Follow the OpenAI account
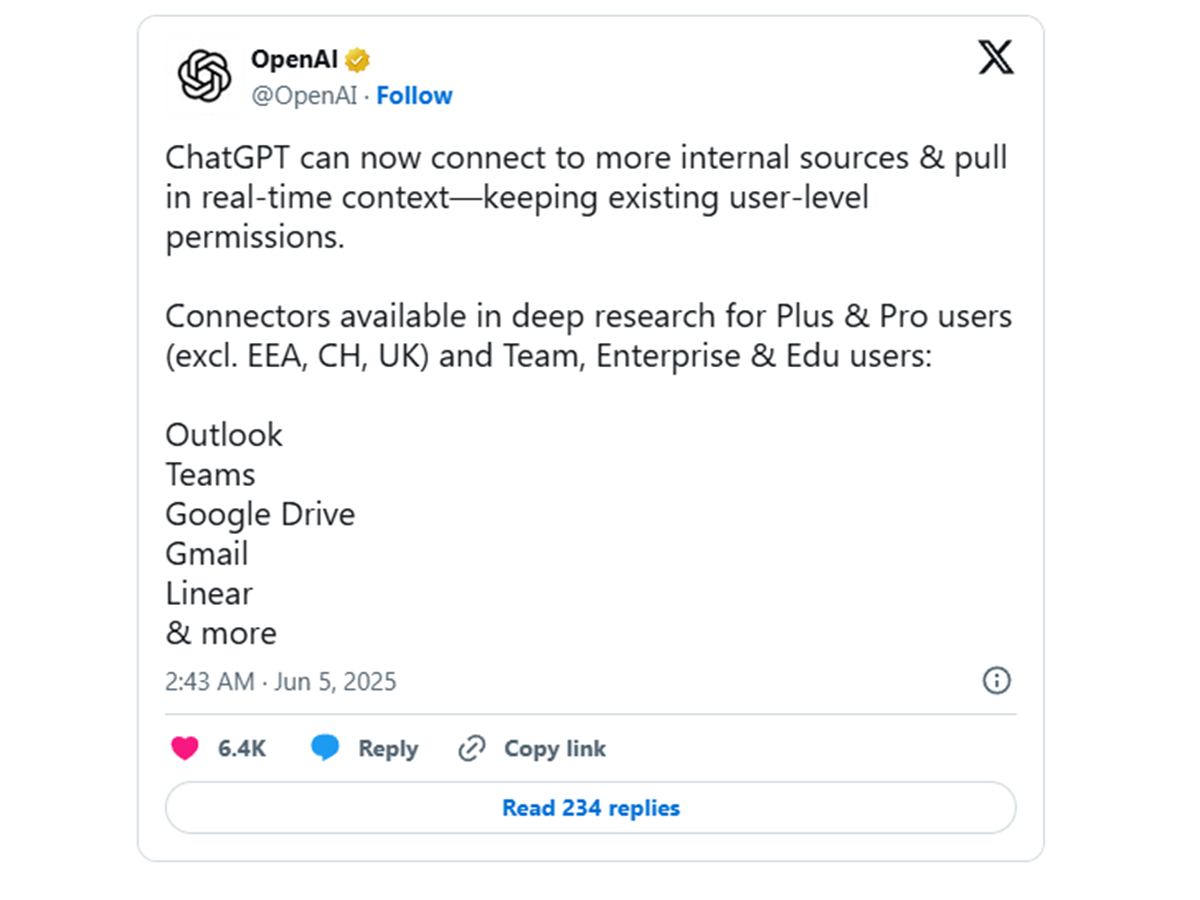 pos(414,96)
